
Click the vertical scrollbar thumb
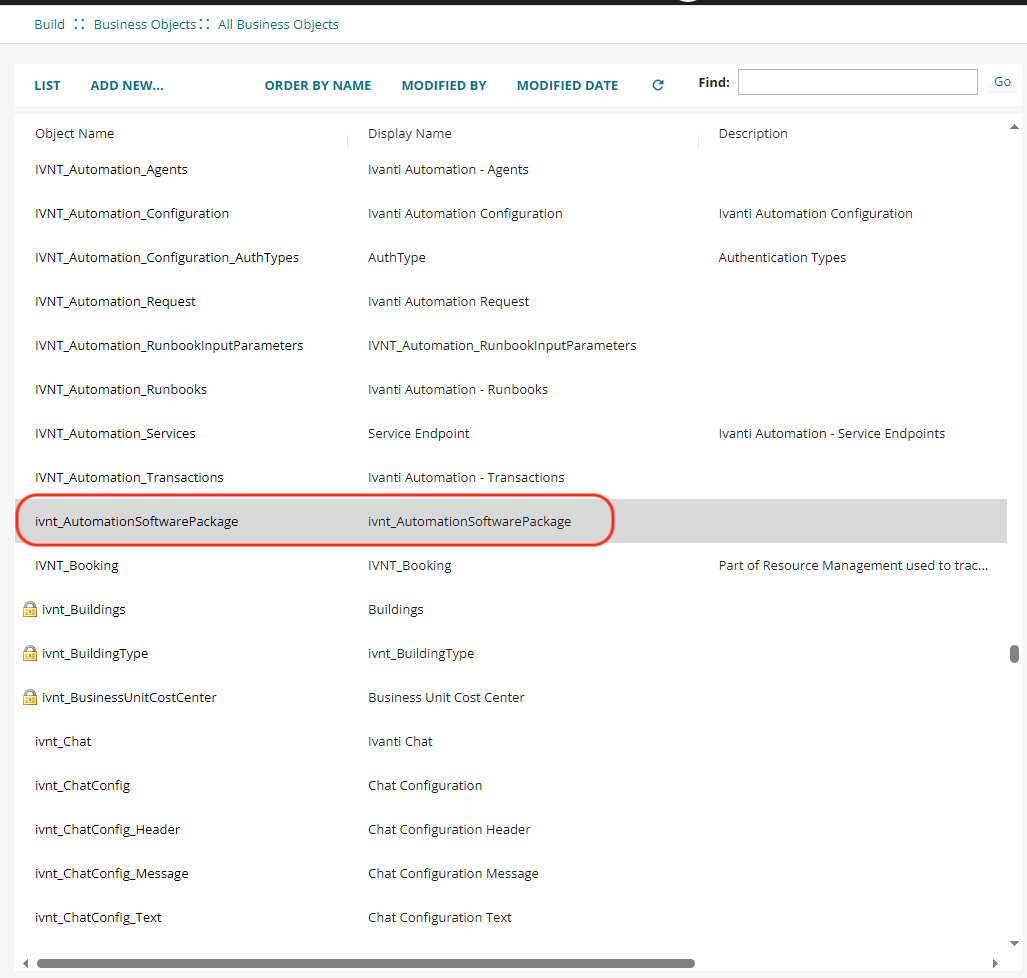pos(1014,654)
